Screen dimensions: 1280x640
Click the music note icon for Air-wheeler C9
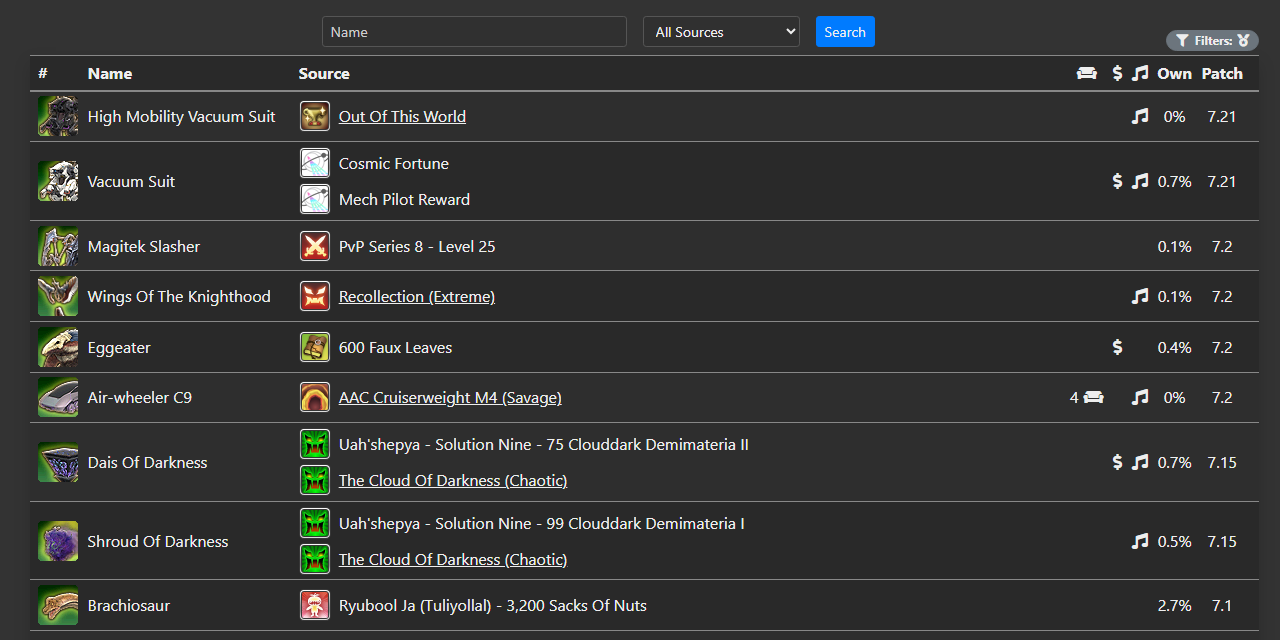1140,397
